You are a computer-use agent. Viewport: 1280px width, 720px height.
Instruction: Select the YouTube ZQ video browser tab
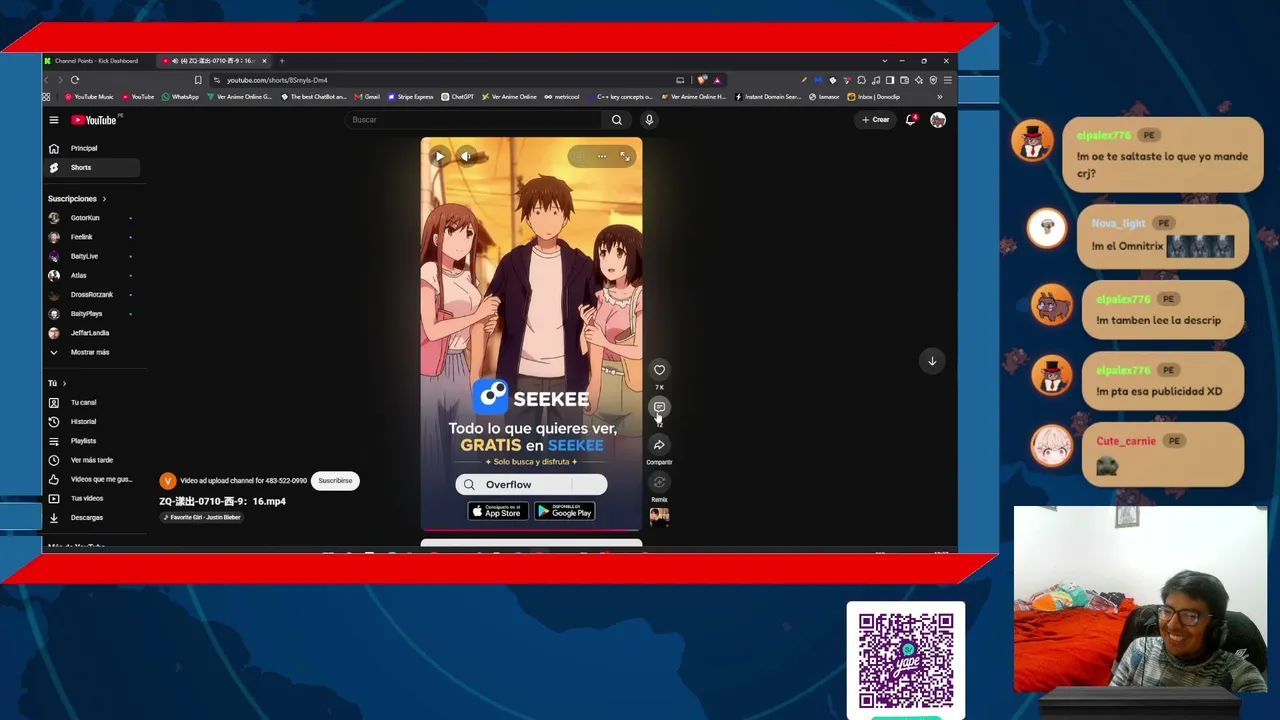click(213, 61)
